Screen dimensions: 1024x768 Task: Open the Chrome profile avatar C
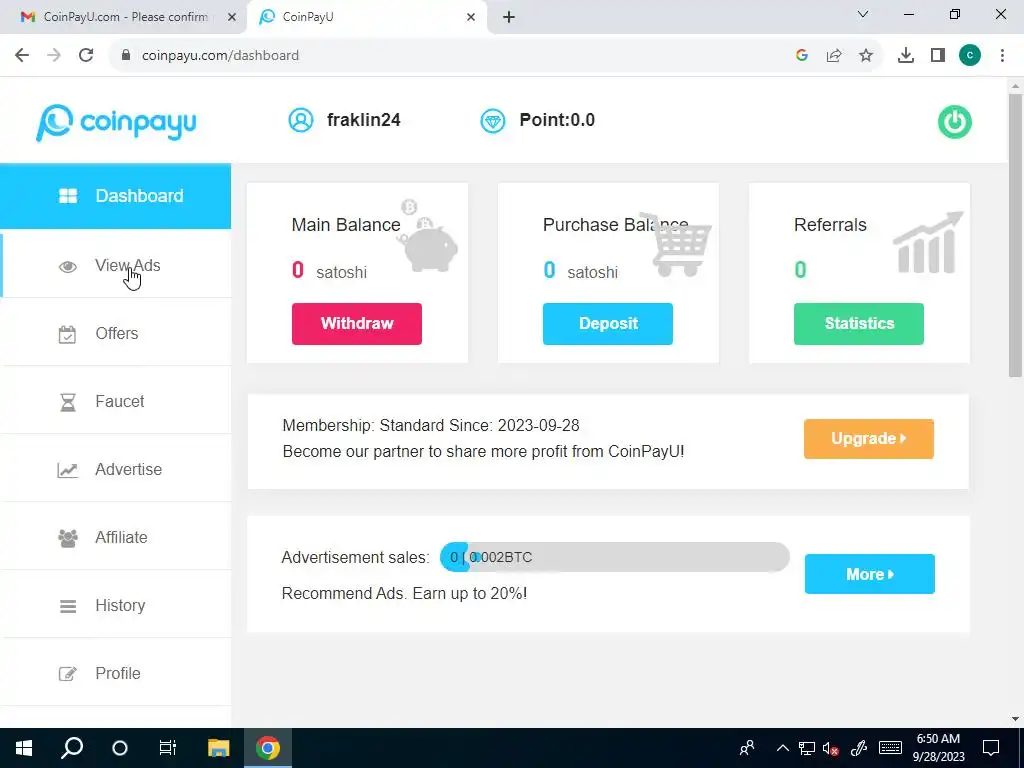coord(970,56)
